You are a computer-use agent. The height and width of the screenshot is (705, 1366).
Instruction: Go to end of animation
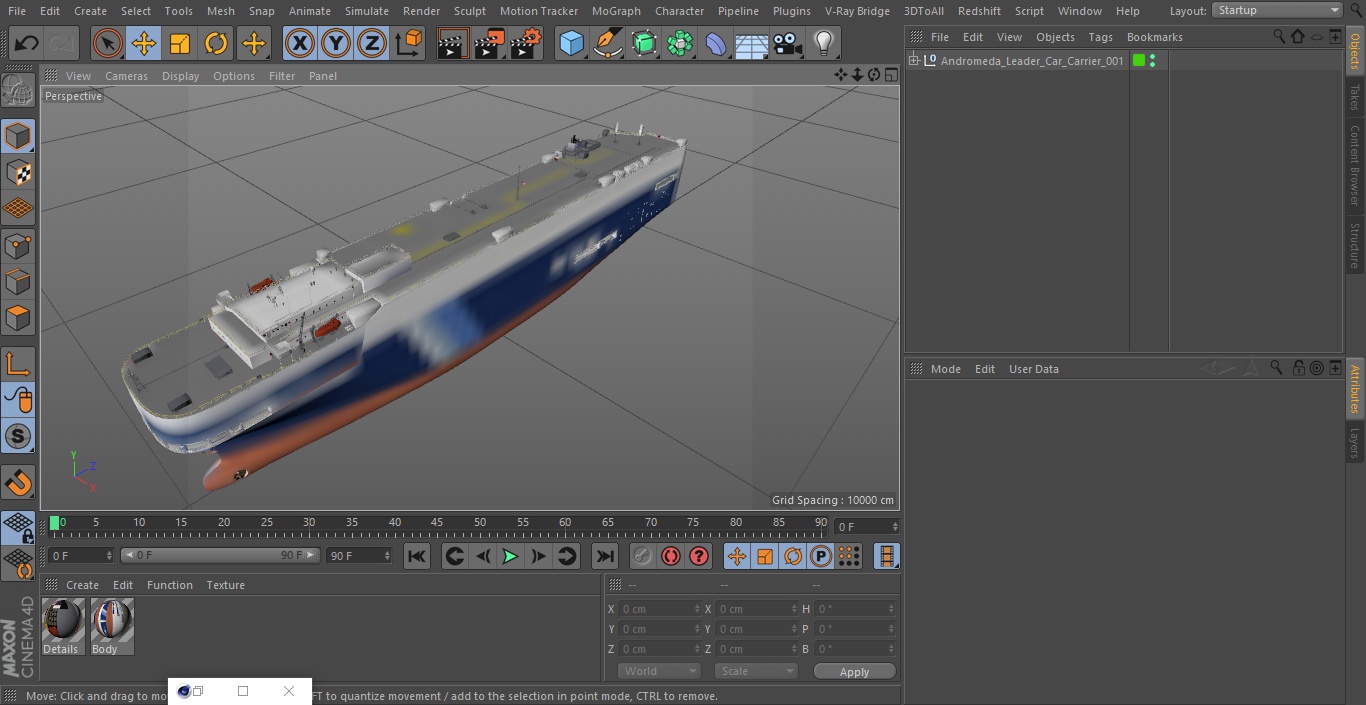pos(605,556)
